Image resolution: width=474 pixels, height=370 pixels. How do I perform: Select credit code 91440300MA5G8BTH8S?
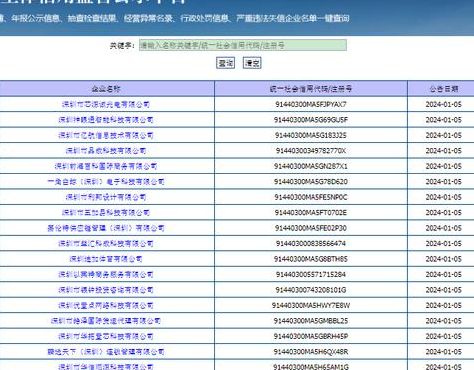pos(311,259)
